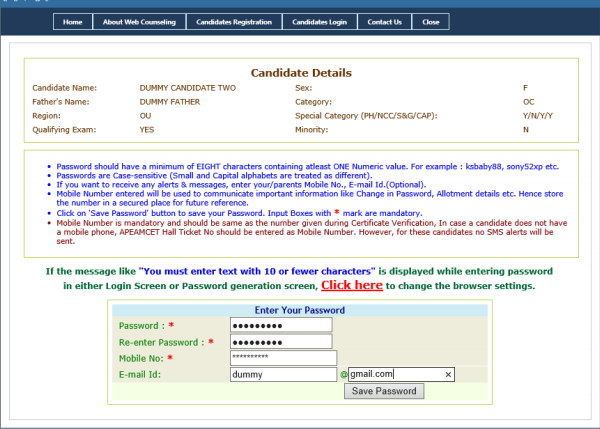Click the Close item in the navigation bar
The height and width of the screenshot is (429, 600).
point(430,21)
